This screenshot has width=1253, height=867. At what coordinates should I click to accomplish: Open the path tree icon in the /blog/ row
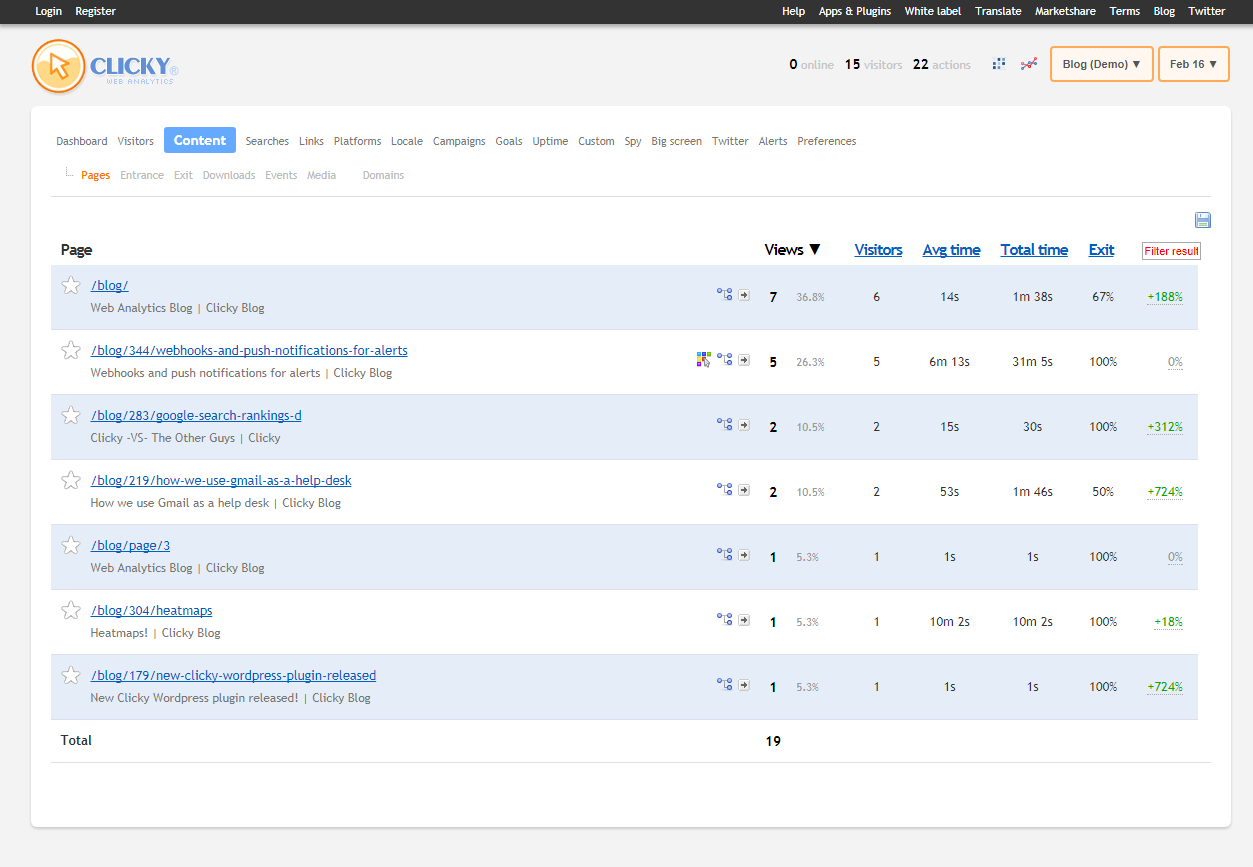coord(725,295)
